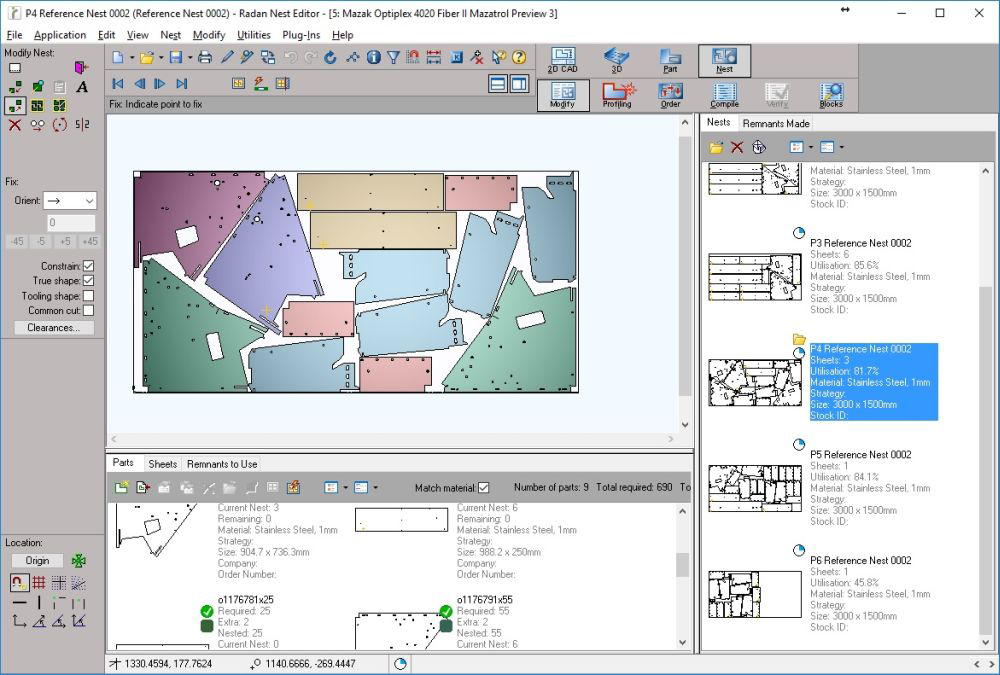Screen dimensions: 1000x675
Task: Switch to the 2D CAD module
Action: (x=562, y=59)
